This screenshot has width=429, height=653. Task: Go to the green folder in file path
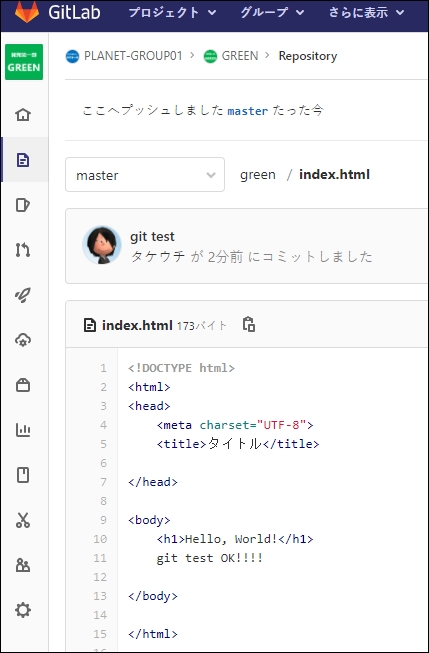click(258, 175)
